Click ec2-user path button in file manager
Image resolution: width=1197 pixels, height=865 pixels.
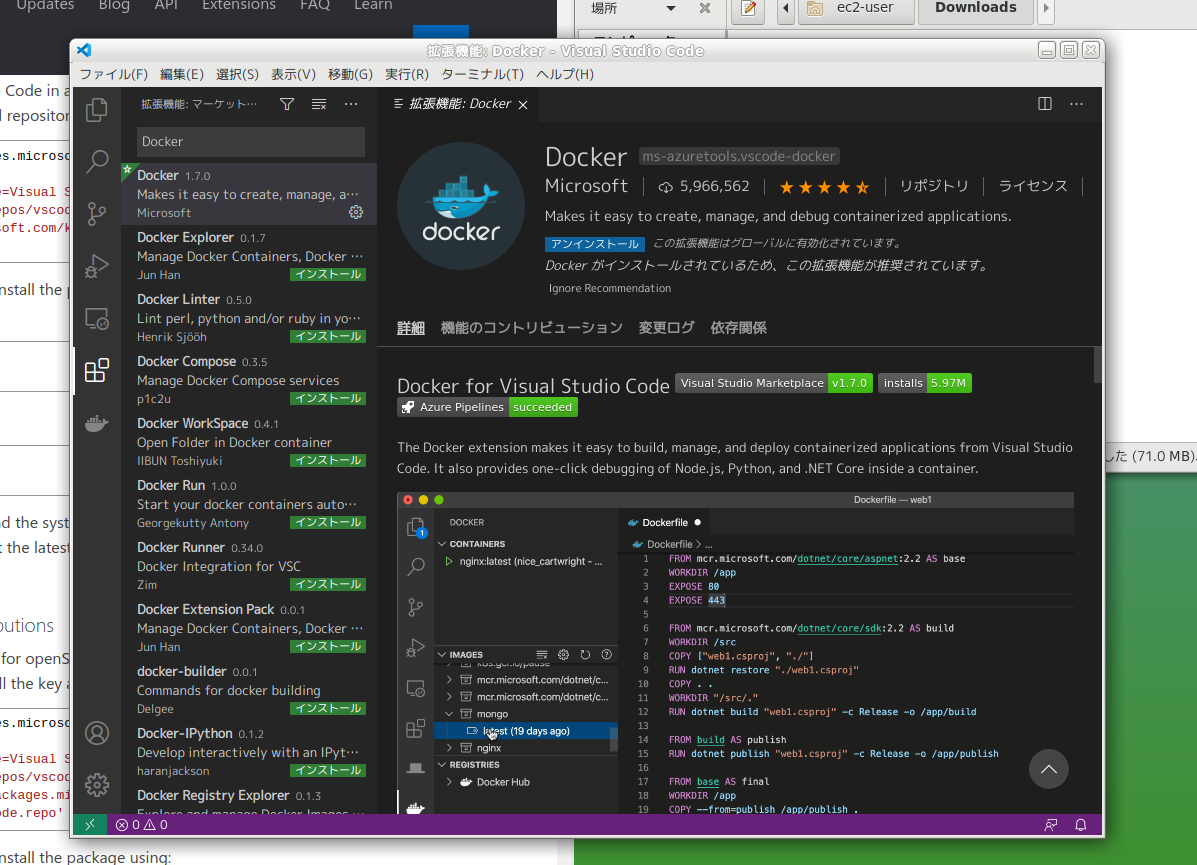pos(856,9)
